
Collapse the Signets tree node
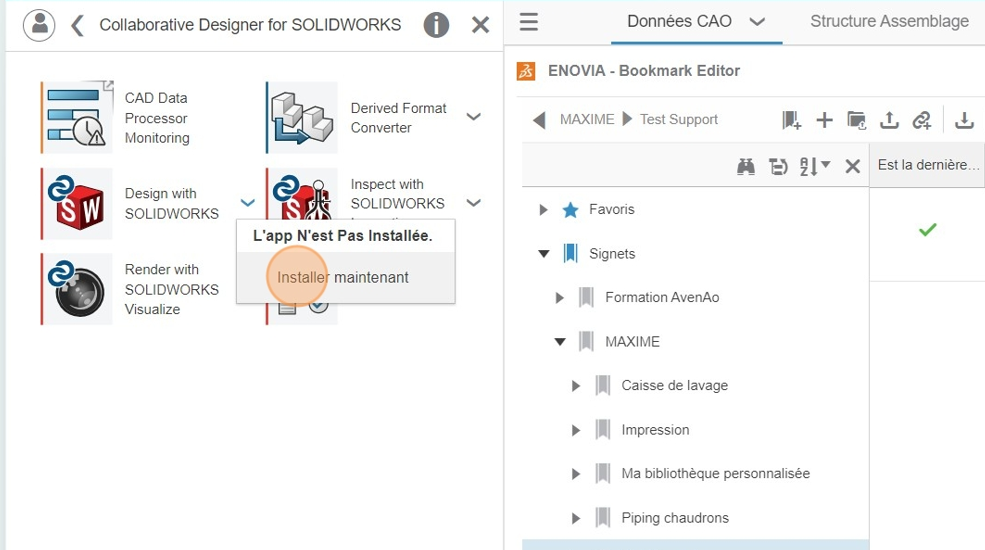(x=544, y=254)
